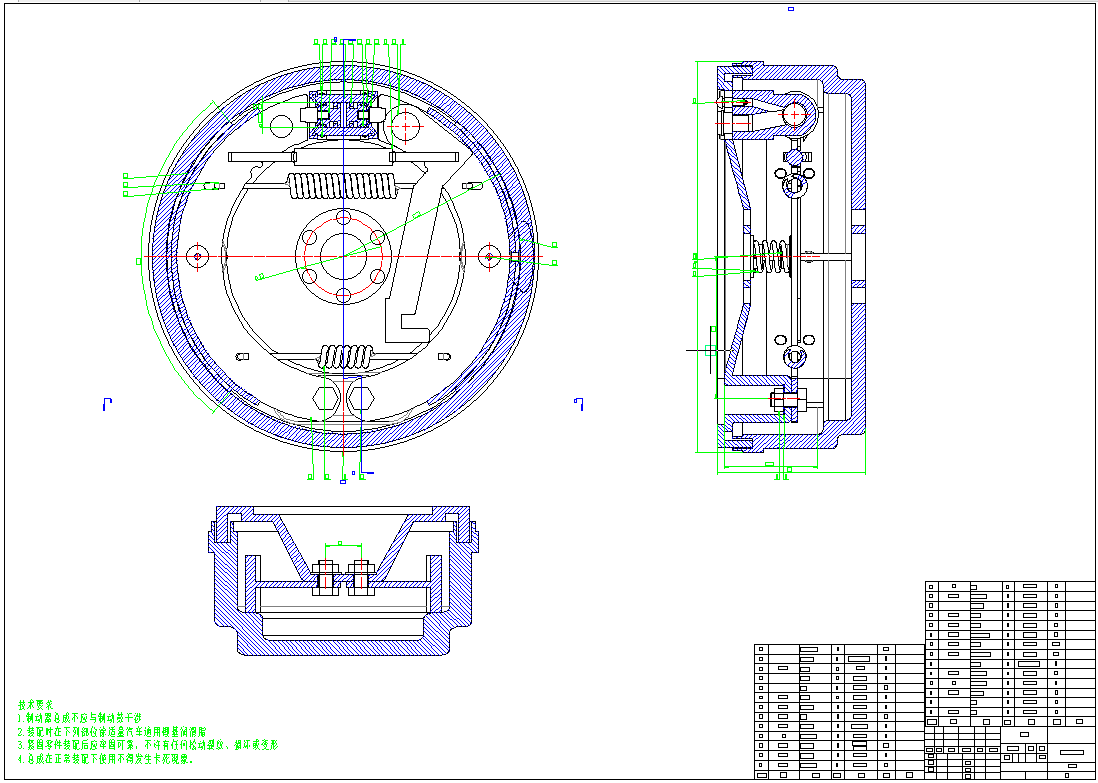This screenshot has width=1098, height=783.
Task: Select the blue section mark left of drum
Action: tap(106, 403)
